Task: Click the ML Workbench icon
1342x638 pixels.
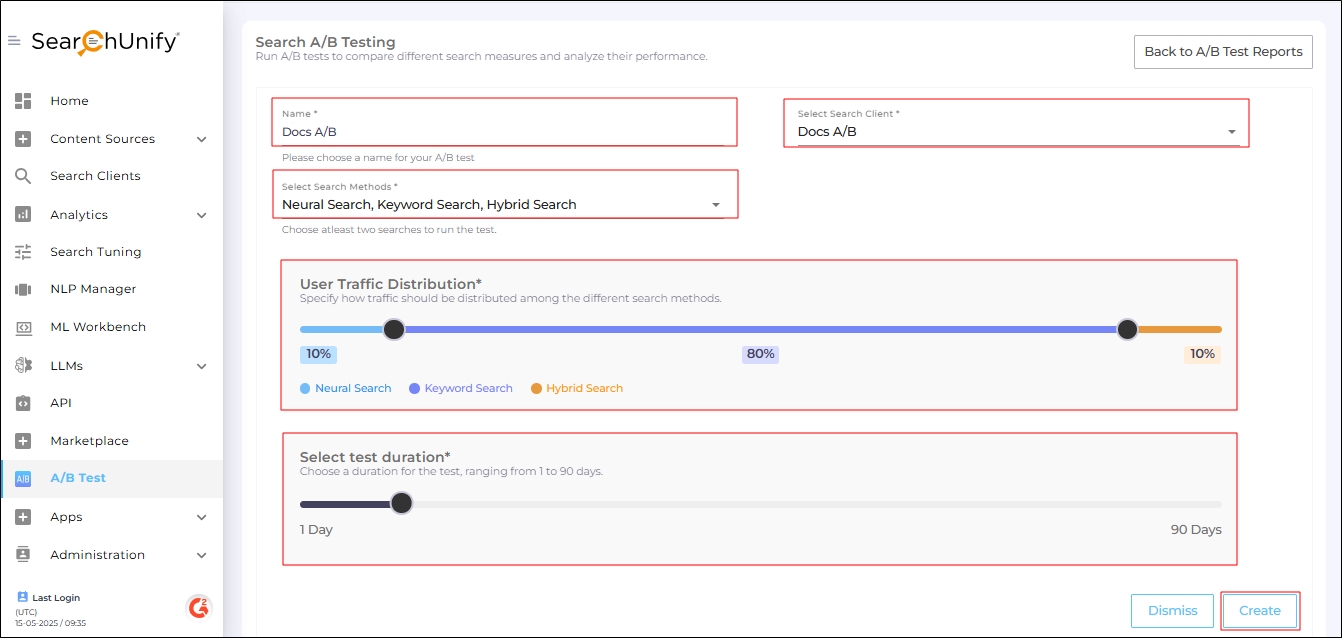Action: tap(23, 327)
